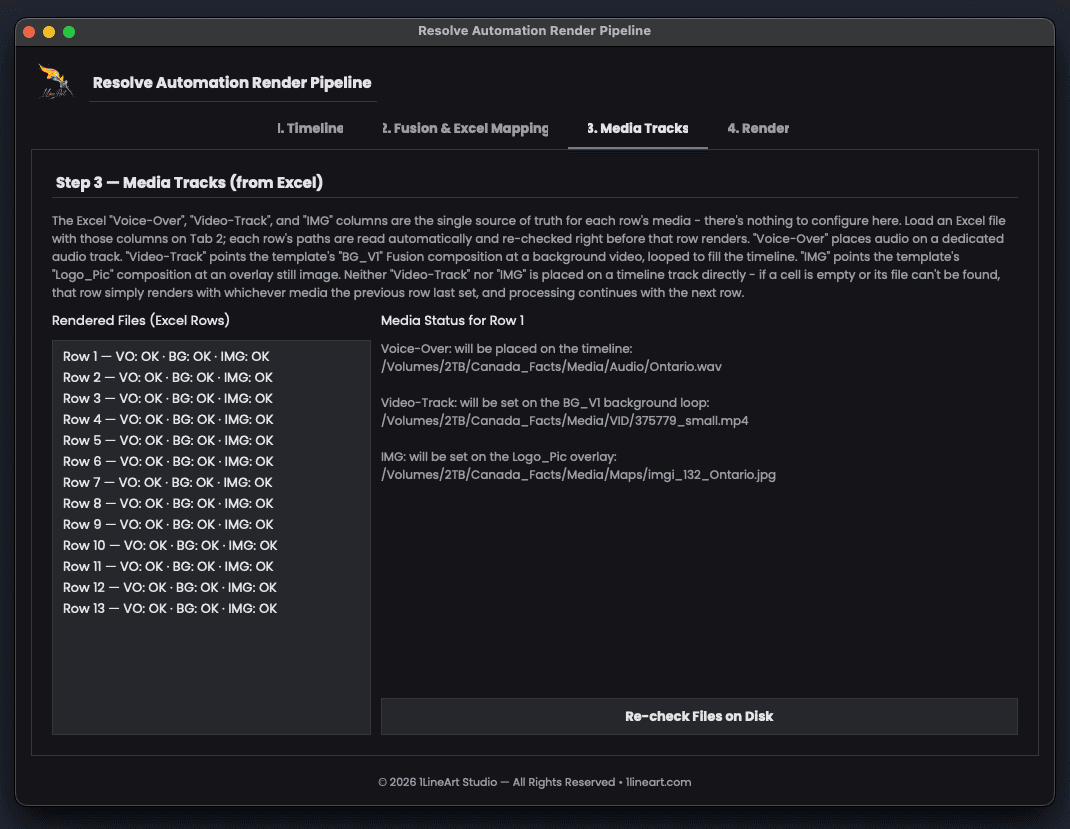The height and width of the screenshot is (829, 1070).
Task: Select Row 6 in the rendered files list
Action: [211, 461]
